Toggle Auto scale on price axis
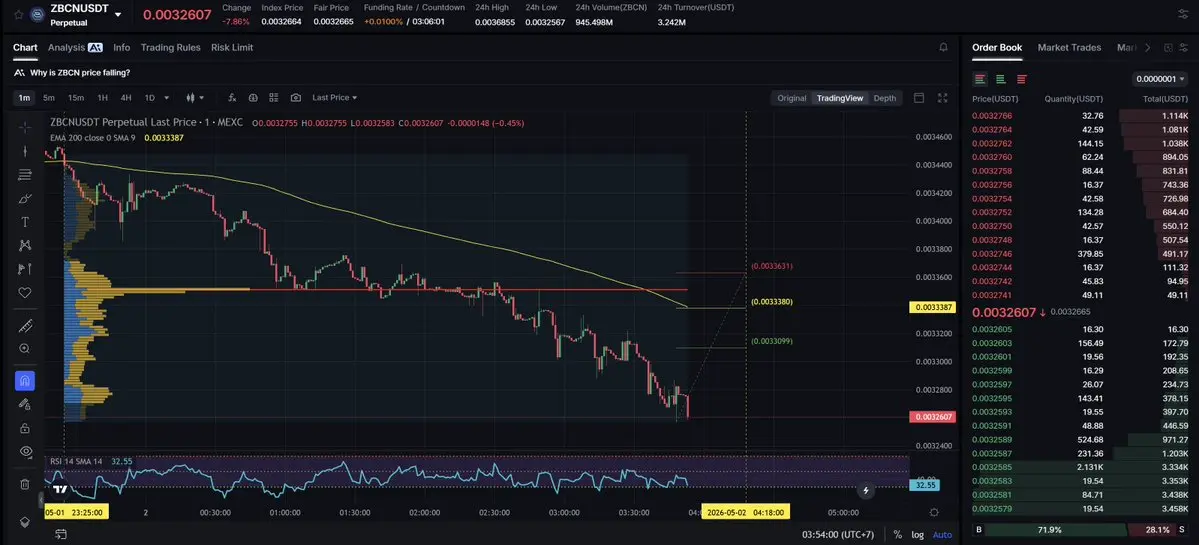1199x545 pixels. [x=942, y=534]
